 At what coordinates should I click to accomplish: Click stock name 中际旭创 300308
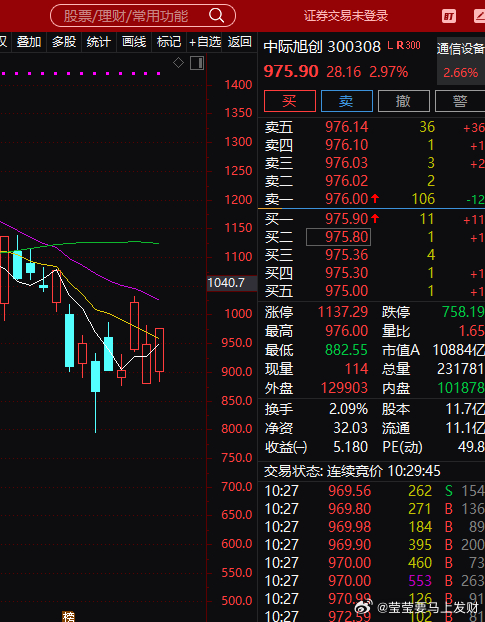click(x=322, y=47)
